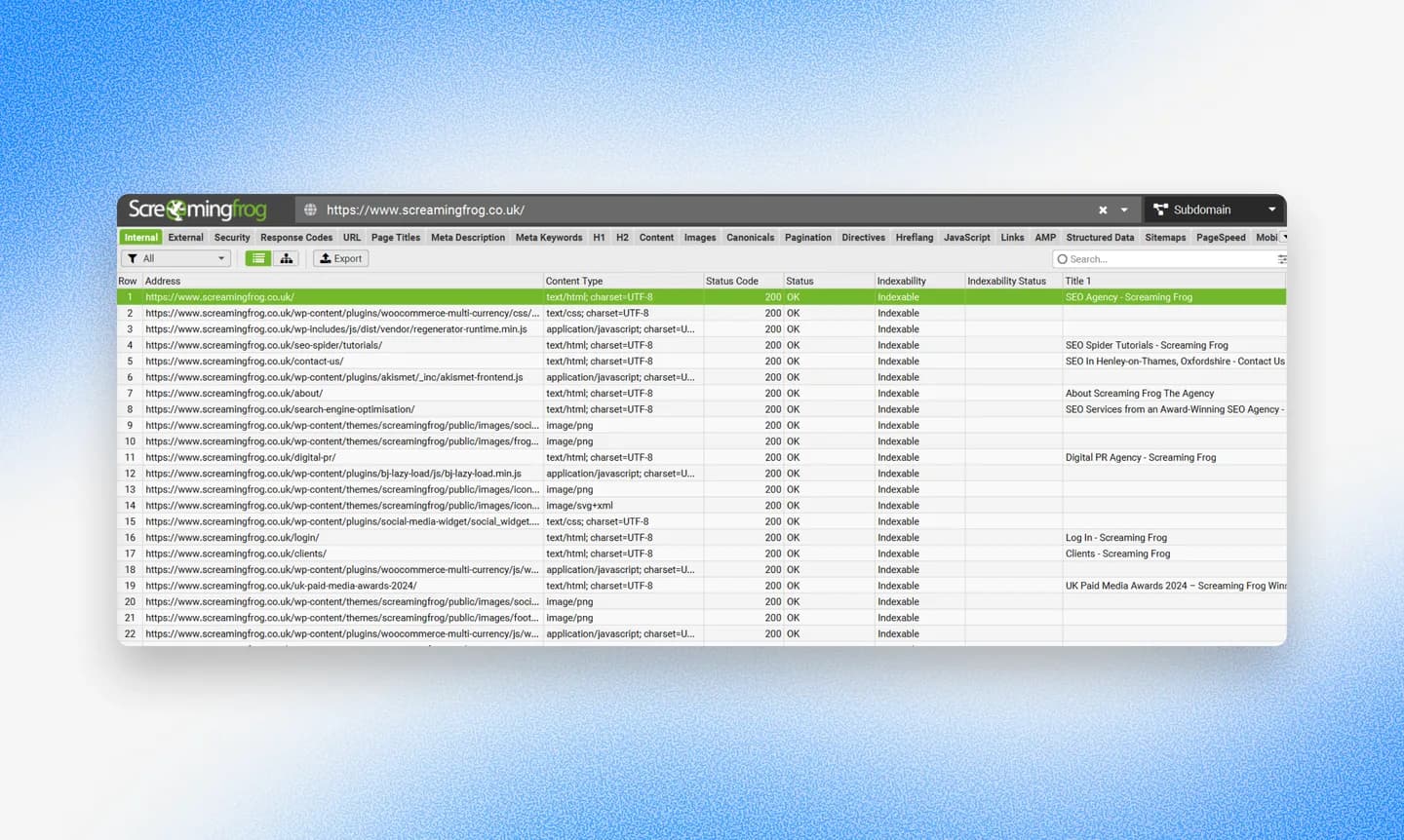Open the Structured Data tab
Viewport: 1404px width, 840px height.
tap(1100, 237)
